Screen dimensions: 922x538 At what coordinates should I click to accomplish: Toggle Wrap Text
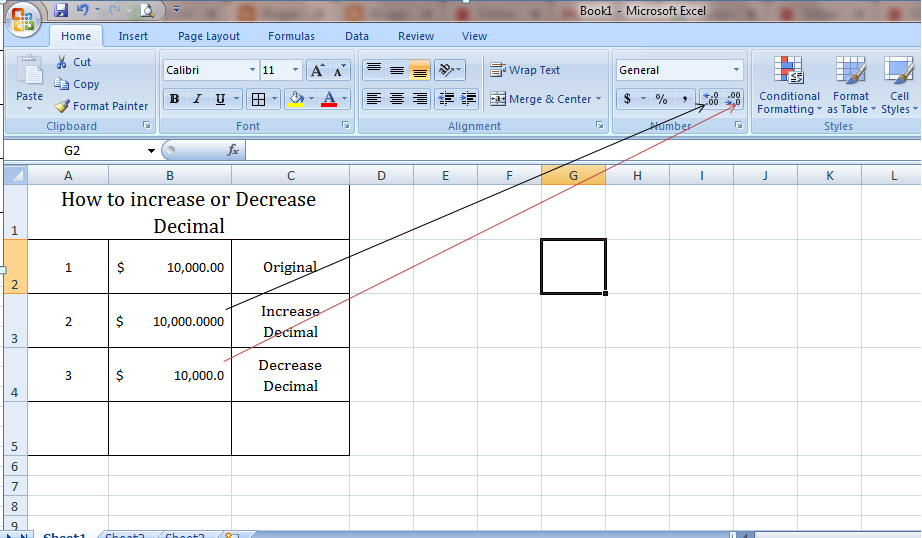(525, 70)
